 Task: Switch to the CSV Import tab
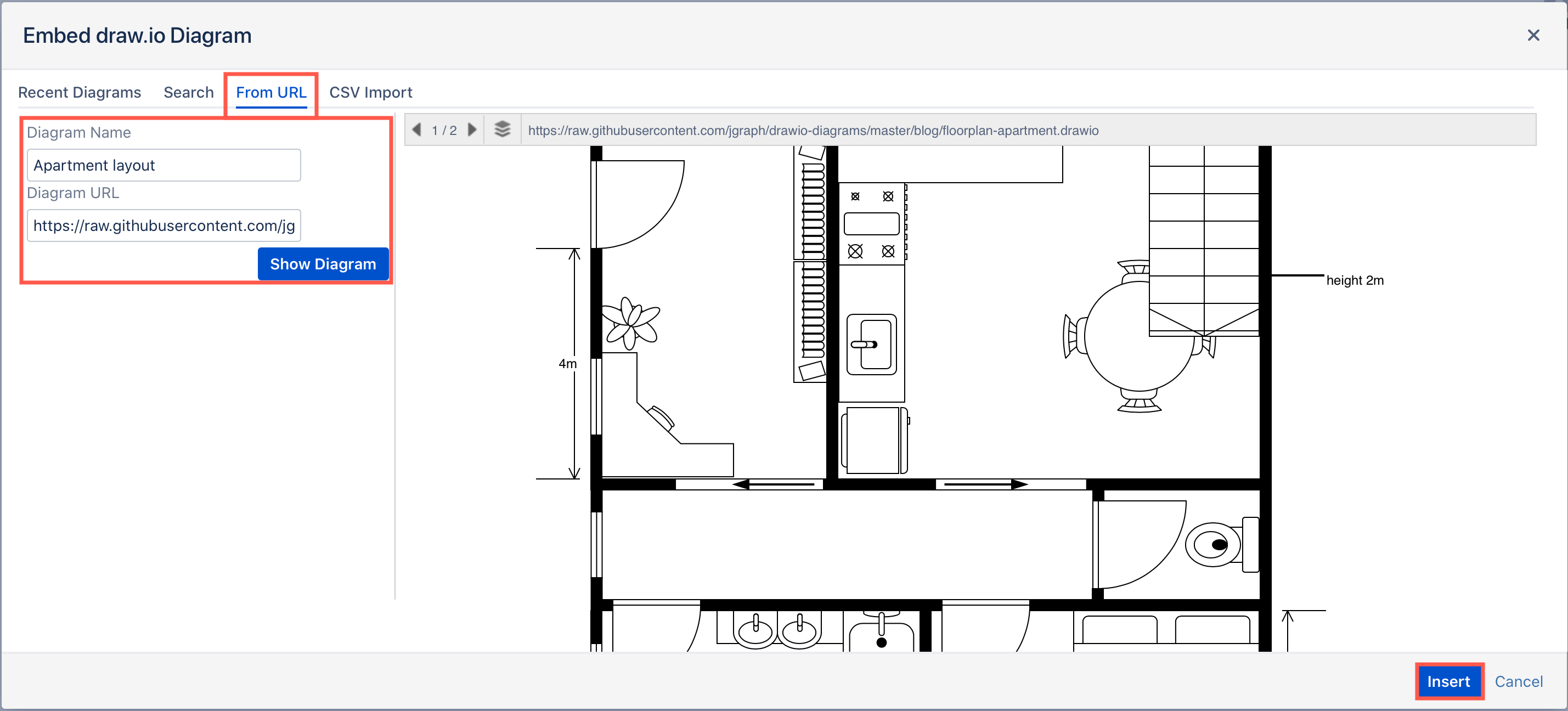pyautogui.click(x=371, y=92)
